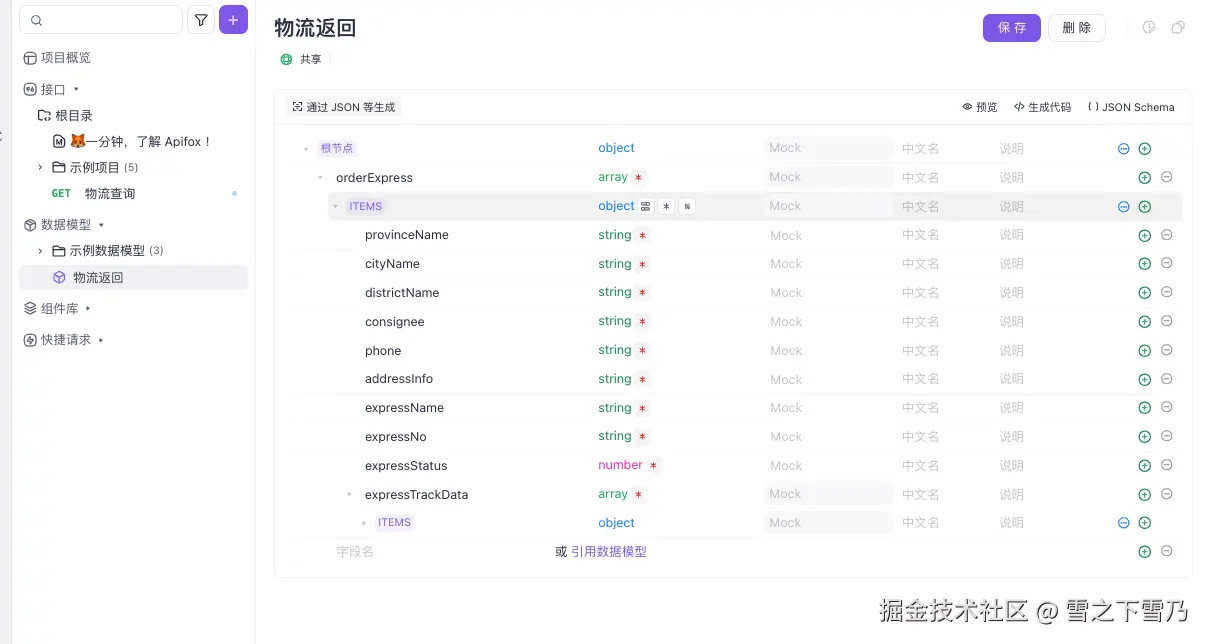Click the purple plus add button
This screenshot has height=644, width=1209.
(x=233, y=20)
